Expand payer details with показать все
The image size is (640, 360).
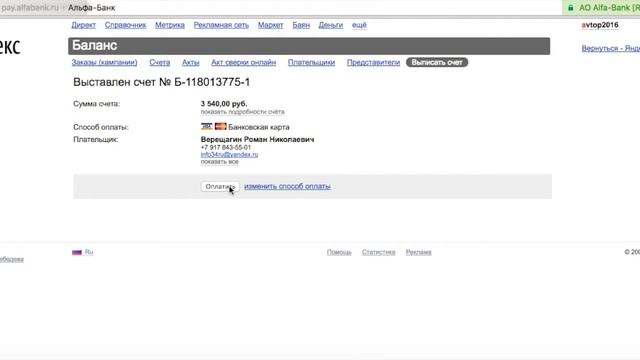pos(220,162)
